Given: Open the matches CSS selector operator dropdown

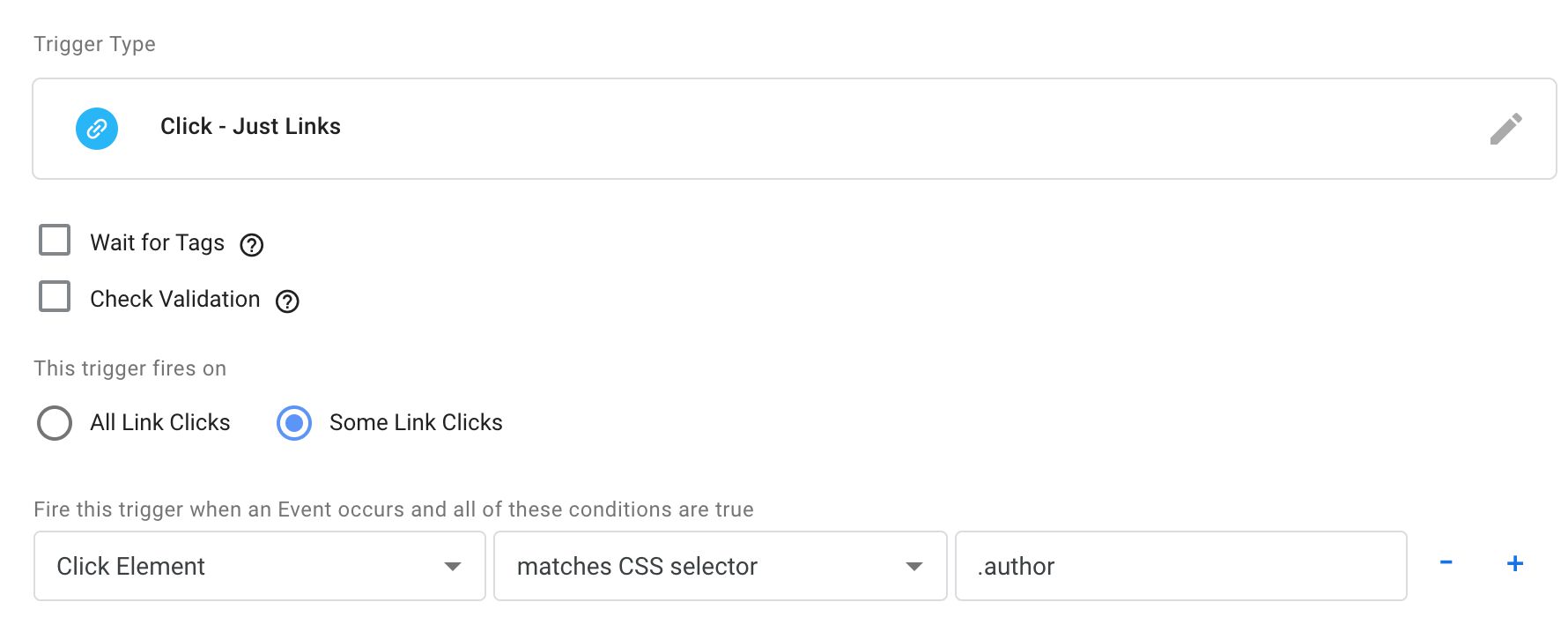Looking at the screenshot, I should coord(721,566).
